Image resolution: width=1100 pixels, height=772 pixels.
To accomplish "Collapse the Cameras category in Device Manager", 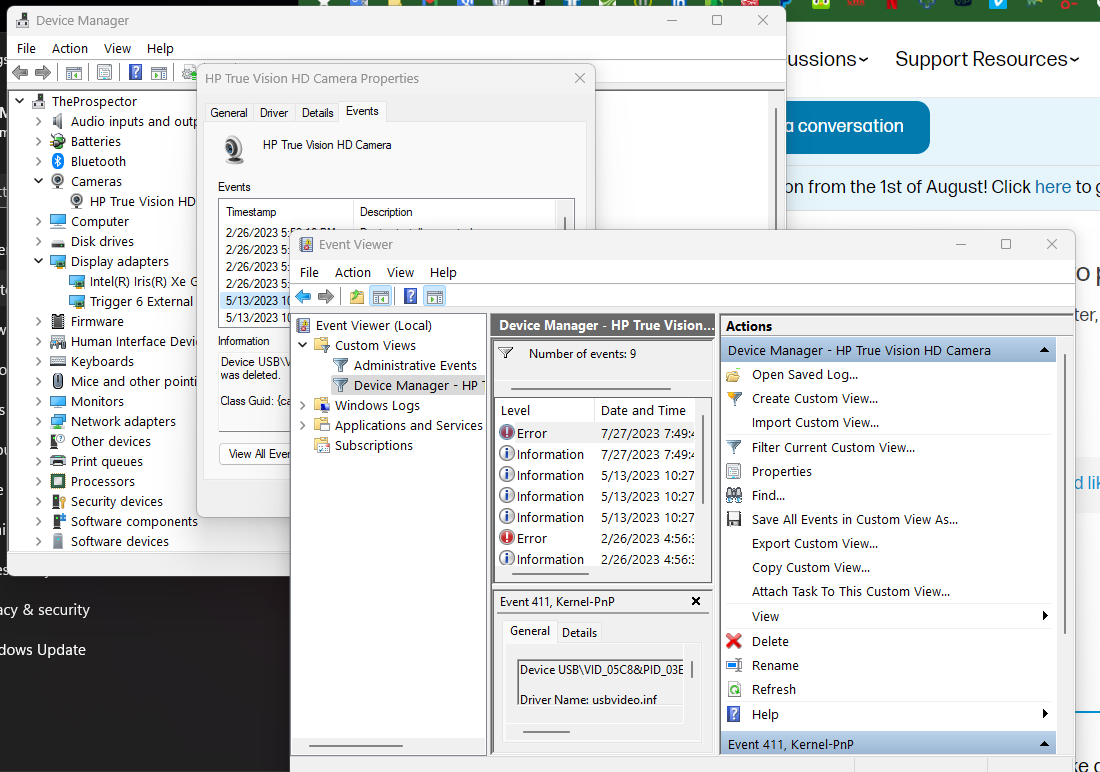I will coord(38,181).
